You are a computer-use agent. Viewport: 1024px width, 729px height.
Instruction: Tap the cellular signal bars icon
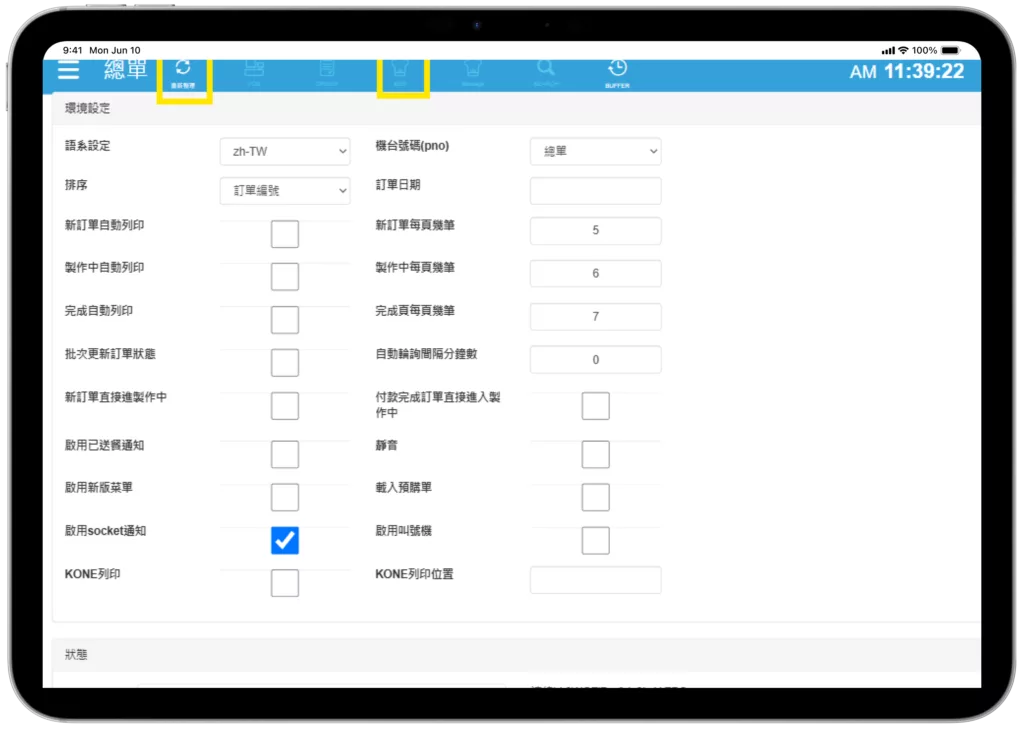pyautogui.click(x=888, y=50)
